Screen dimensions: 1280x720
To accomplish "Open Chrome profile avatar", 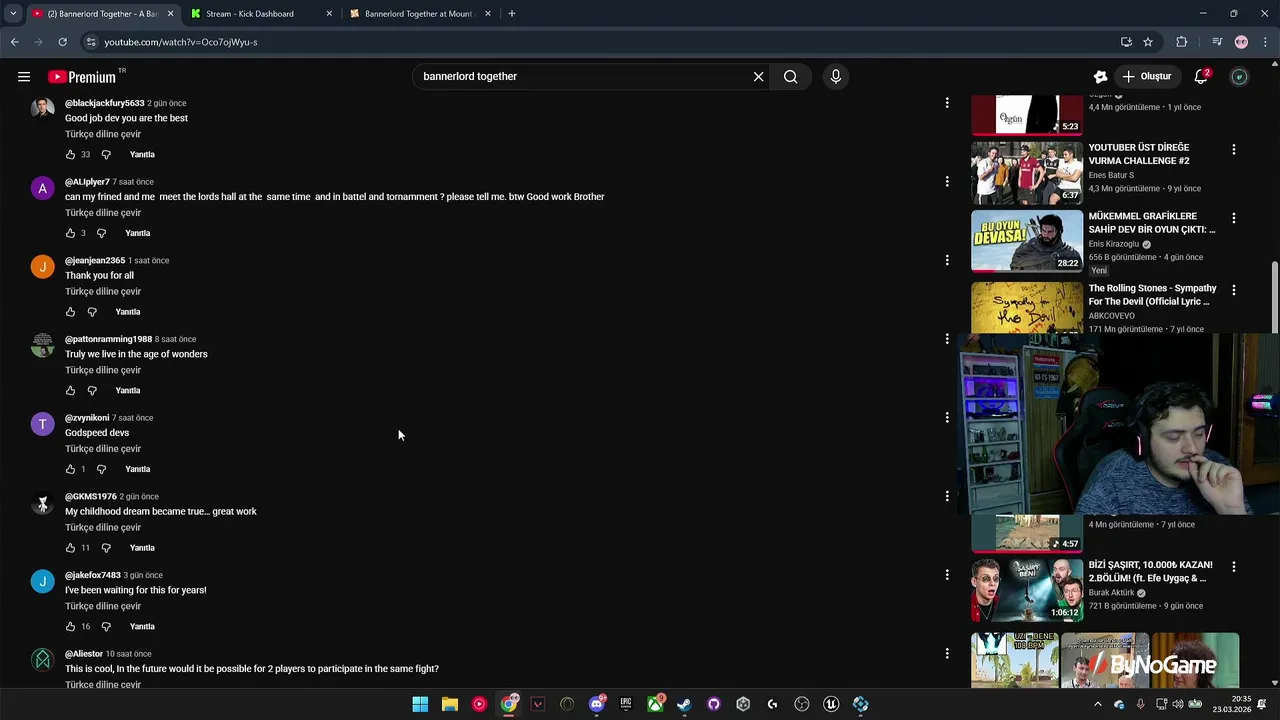I will tap(1241, 42).
